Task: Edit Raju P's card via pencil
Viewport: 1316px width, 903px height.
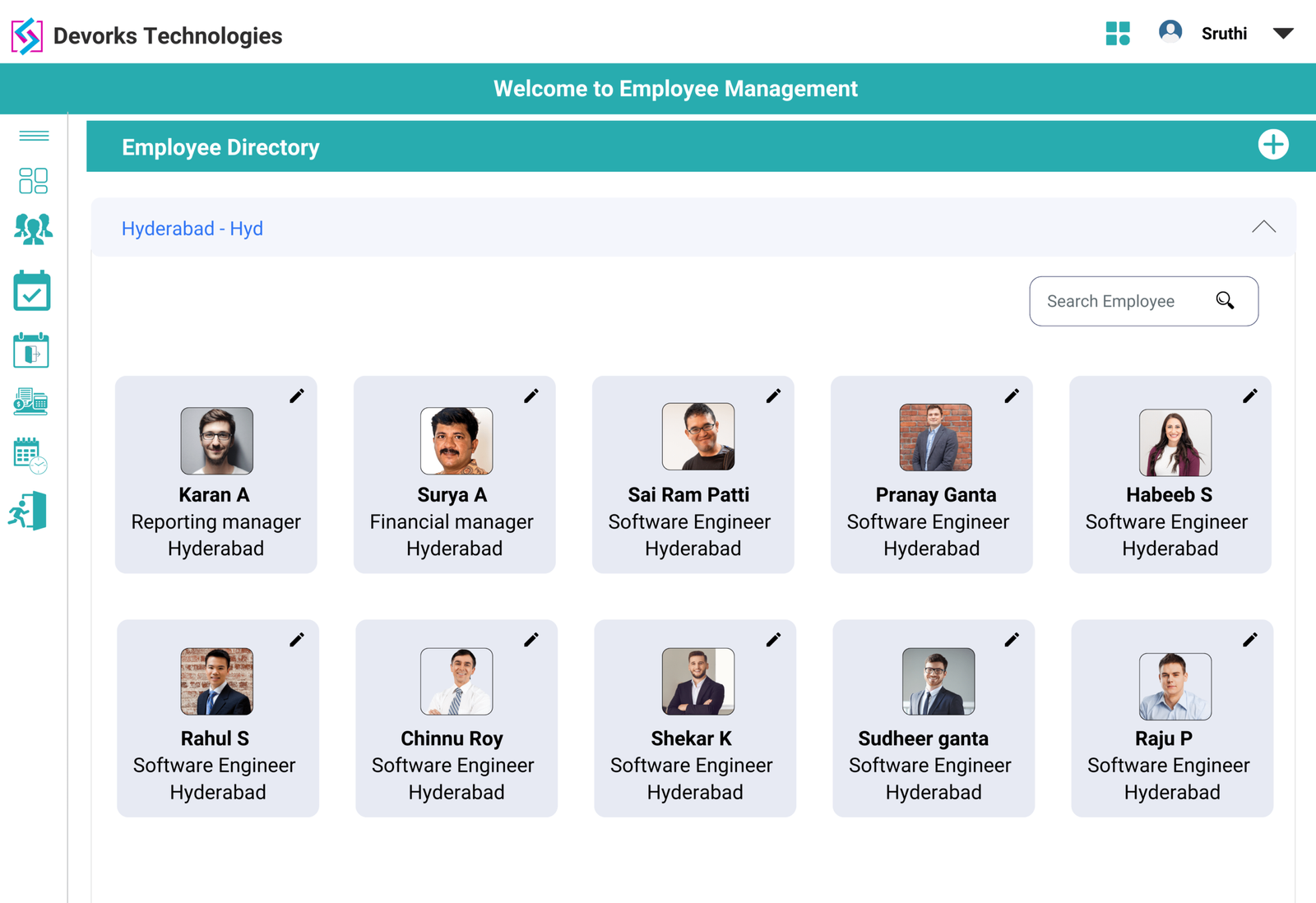Action: [x=1251, y=639]
